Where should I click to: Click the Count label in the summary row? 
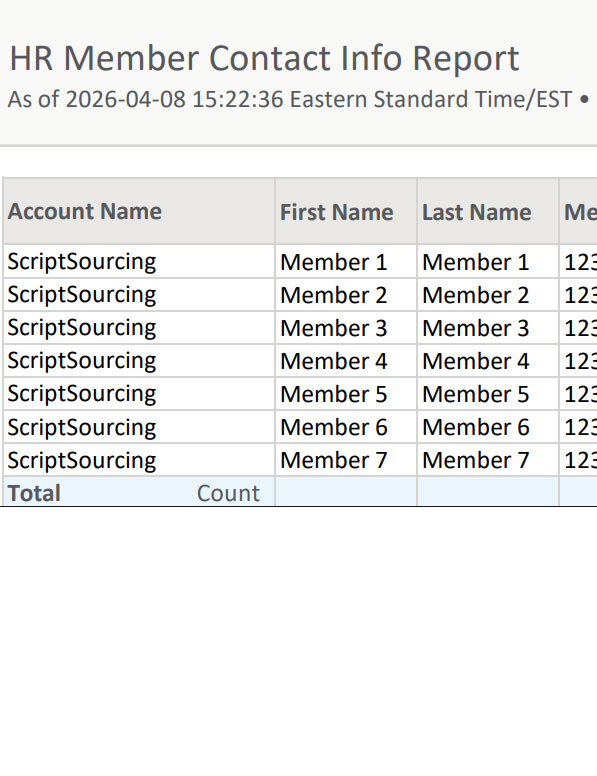pyautogui.click(x=228, y=493)
